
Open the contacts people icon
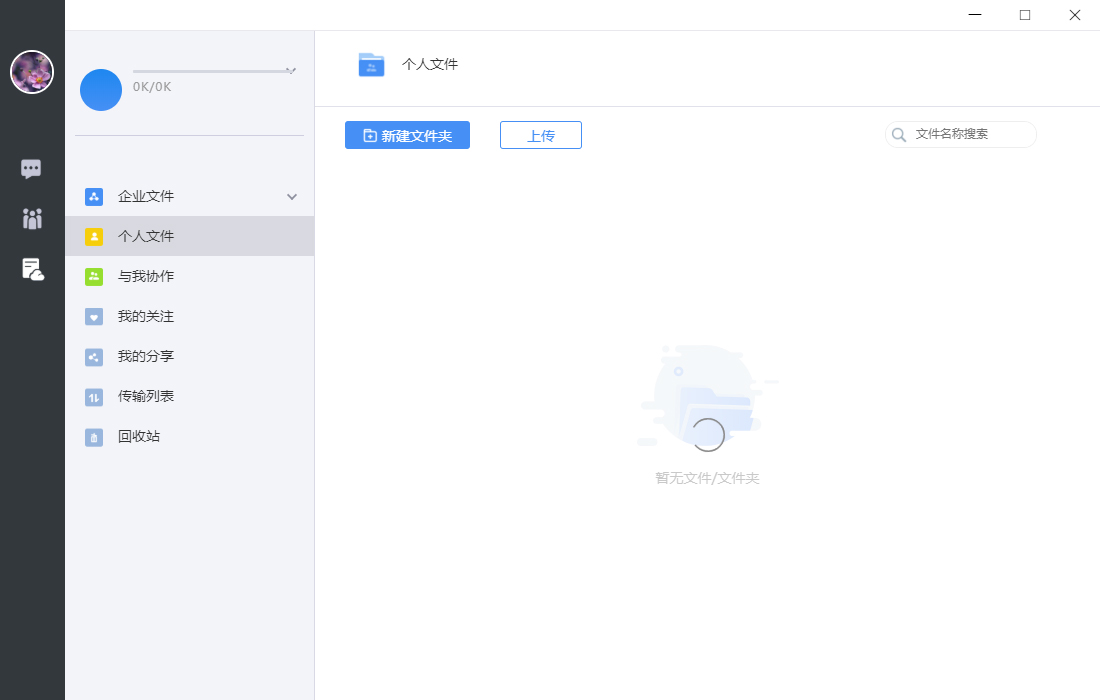[32, 219]
